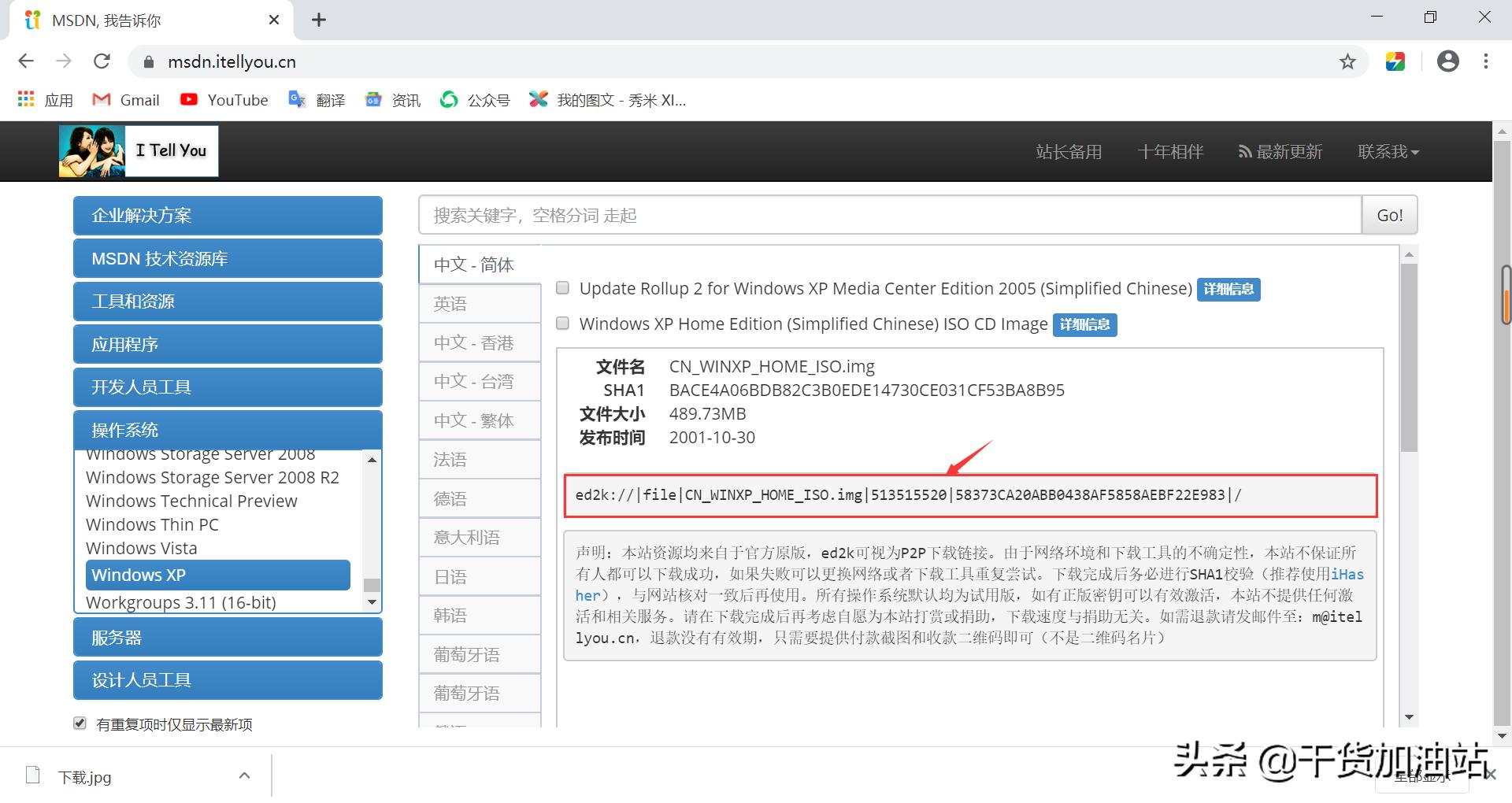Check the Update Rollup 2 checkbox

coord(562,288)
